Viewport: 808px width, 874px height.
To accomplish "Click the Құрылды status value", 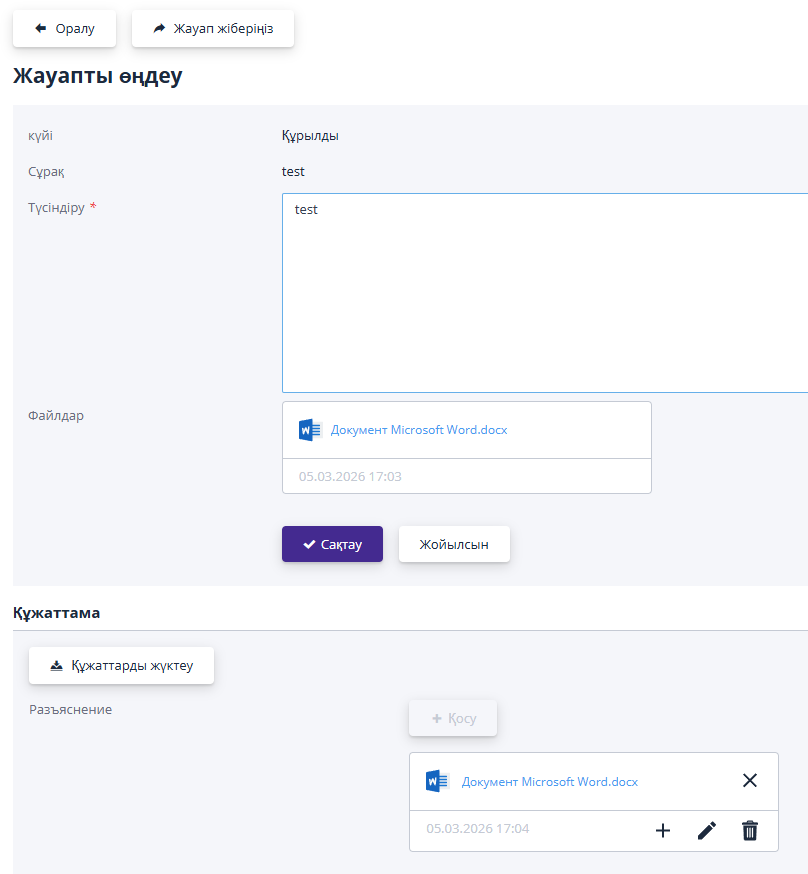I will coord(310,136).
